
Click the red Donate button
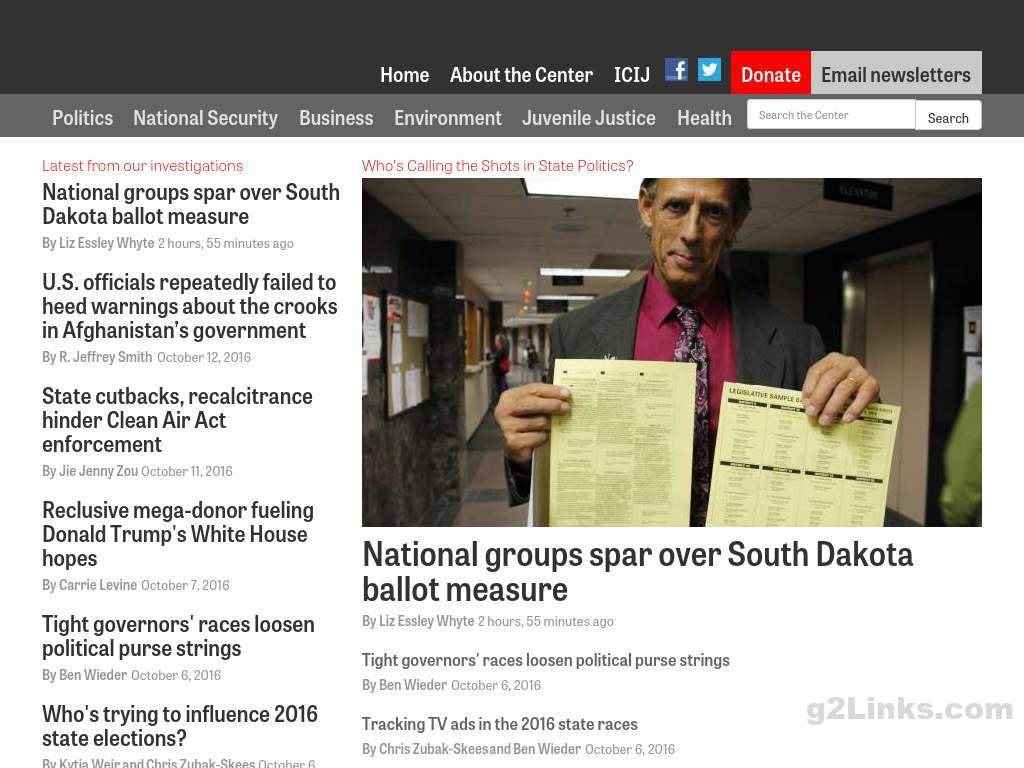pos(771,72)
